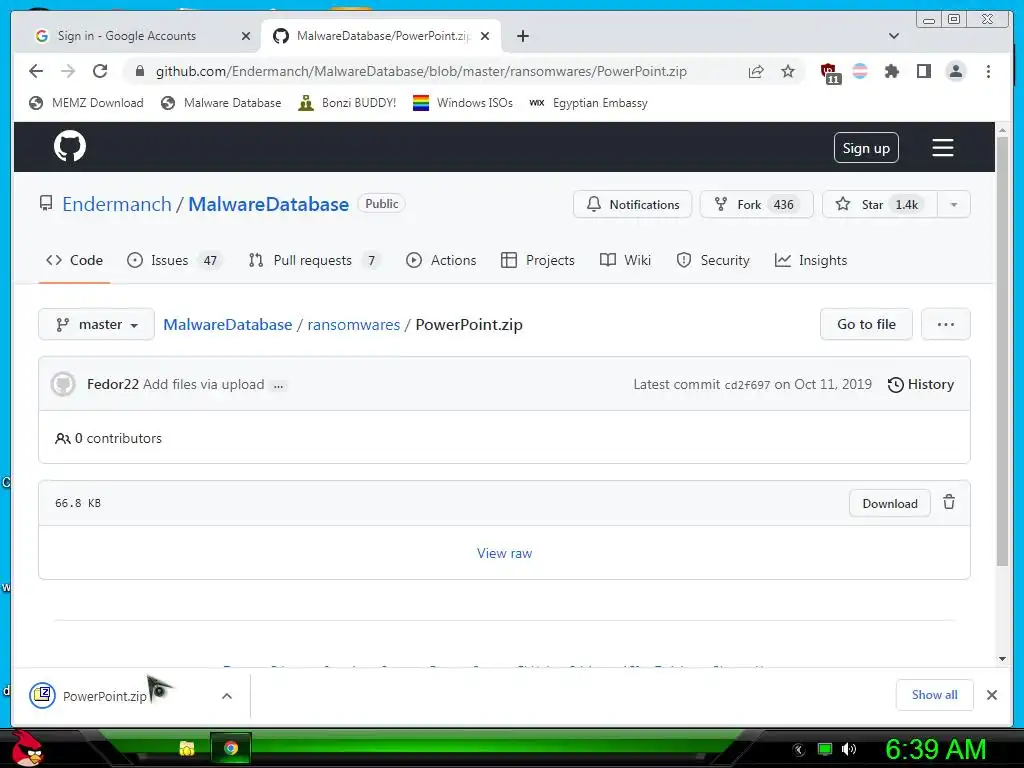Click the GitHub octocat logo

[70, 146]
